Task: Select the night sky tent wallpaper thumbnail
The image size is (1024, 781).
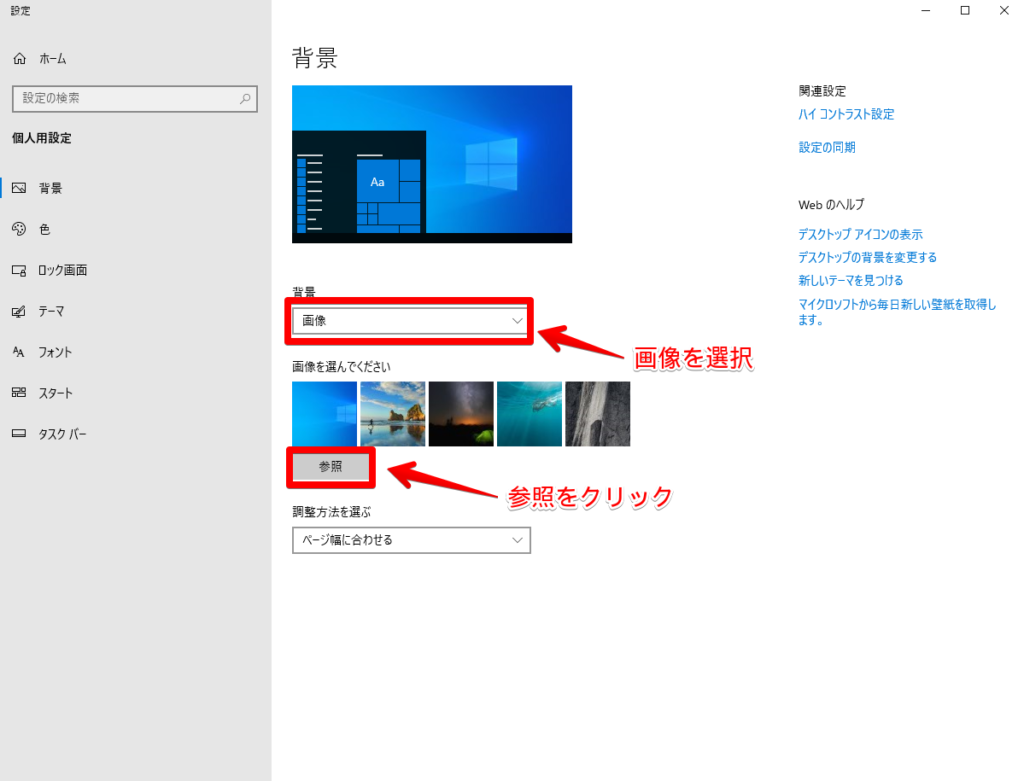Action: [461, 414]
